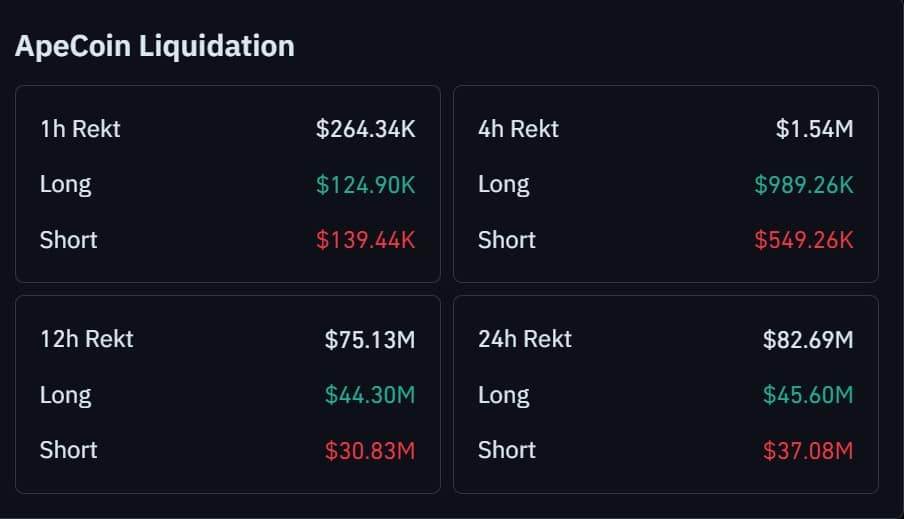Screen dimensions: 904x519
Task: Click the 24h short $37.08M value
Action: click(x=808, y=450)
